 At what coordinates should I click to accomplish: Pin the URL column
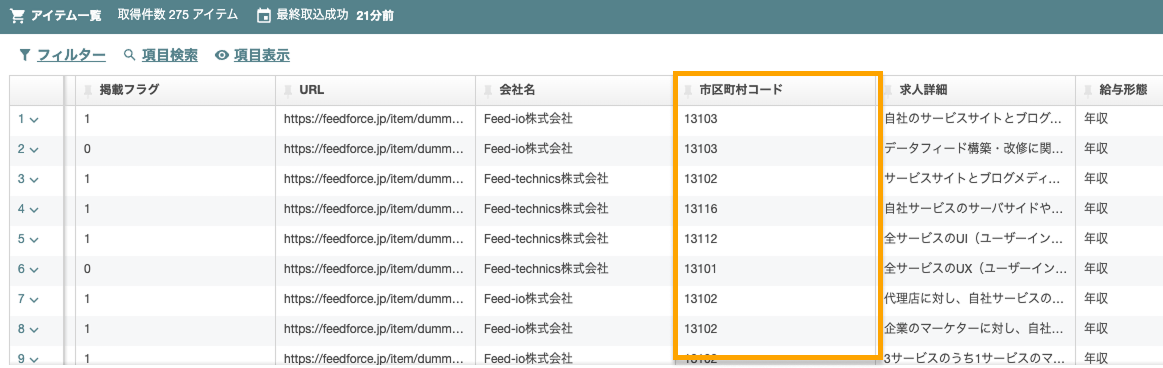point(289,91)
